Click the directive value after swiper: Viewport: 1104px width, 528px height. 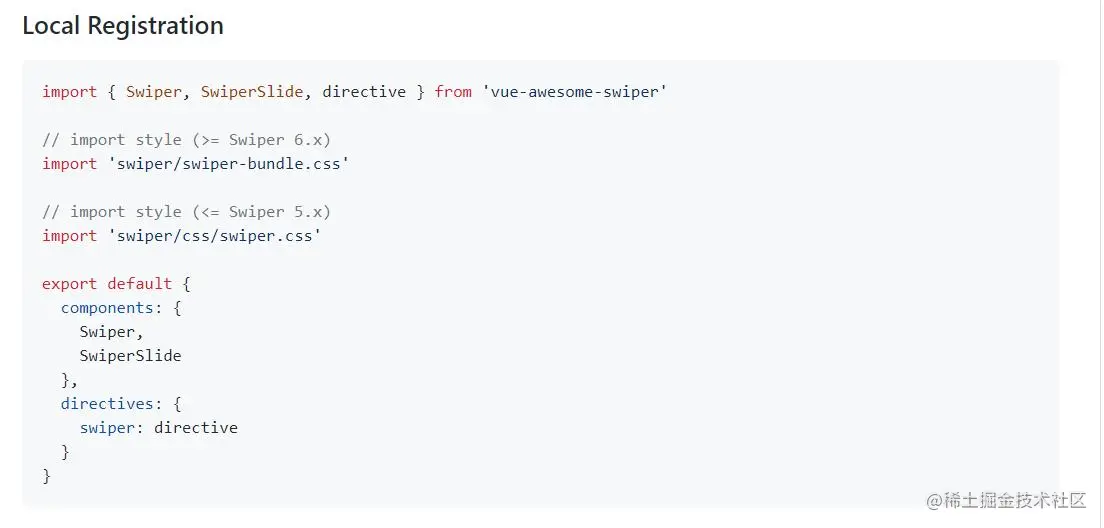(196, 428)
